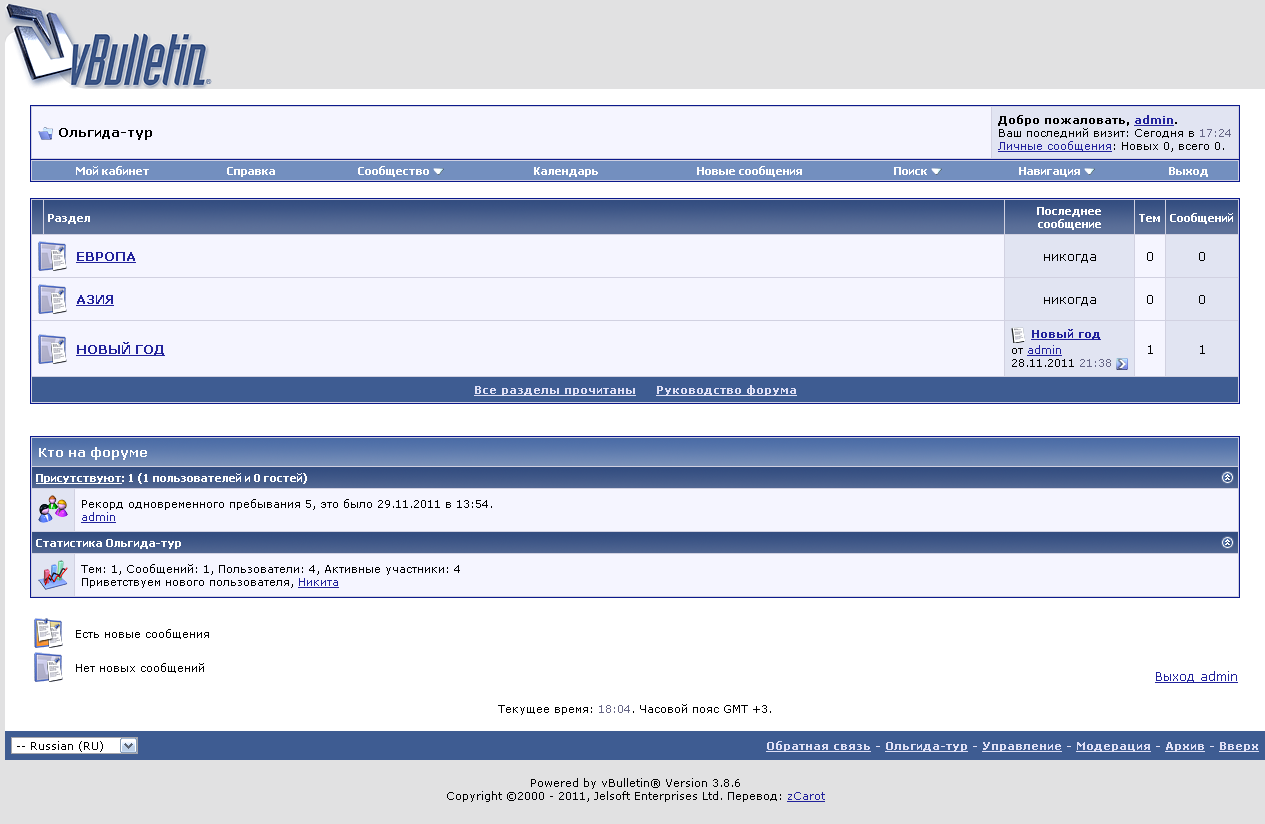Click Вверх footer link

point(1239,746)
